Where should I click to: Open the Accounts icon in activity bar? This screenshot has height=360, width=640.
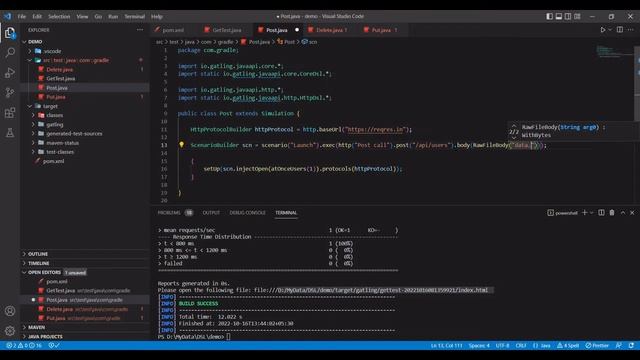coord(10,311)
